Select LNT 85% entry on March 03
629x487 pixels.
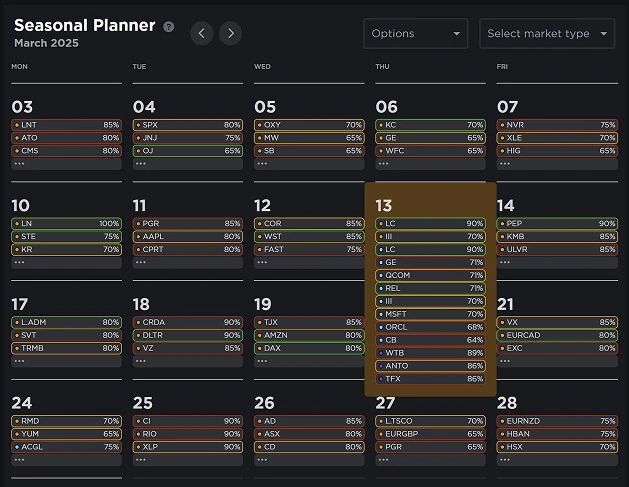point(66,125)
